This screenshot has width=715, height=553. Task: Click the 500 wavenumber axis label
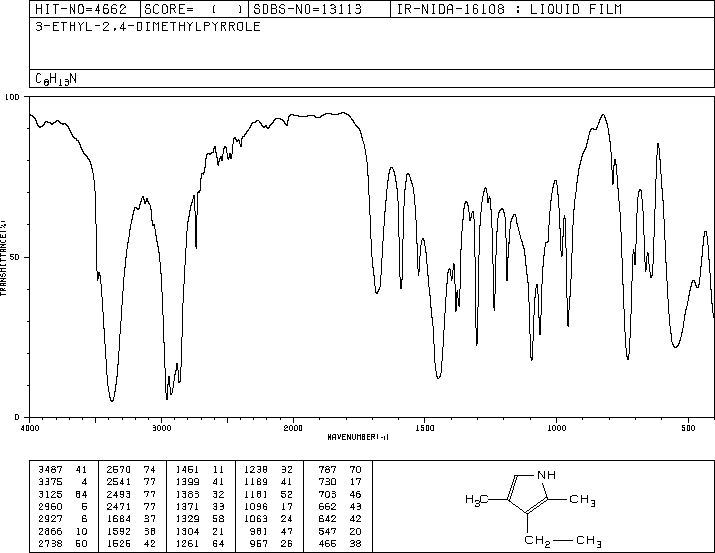(x=688, y=428)
